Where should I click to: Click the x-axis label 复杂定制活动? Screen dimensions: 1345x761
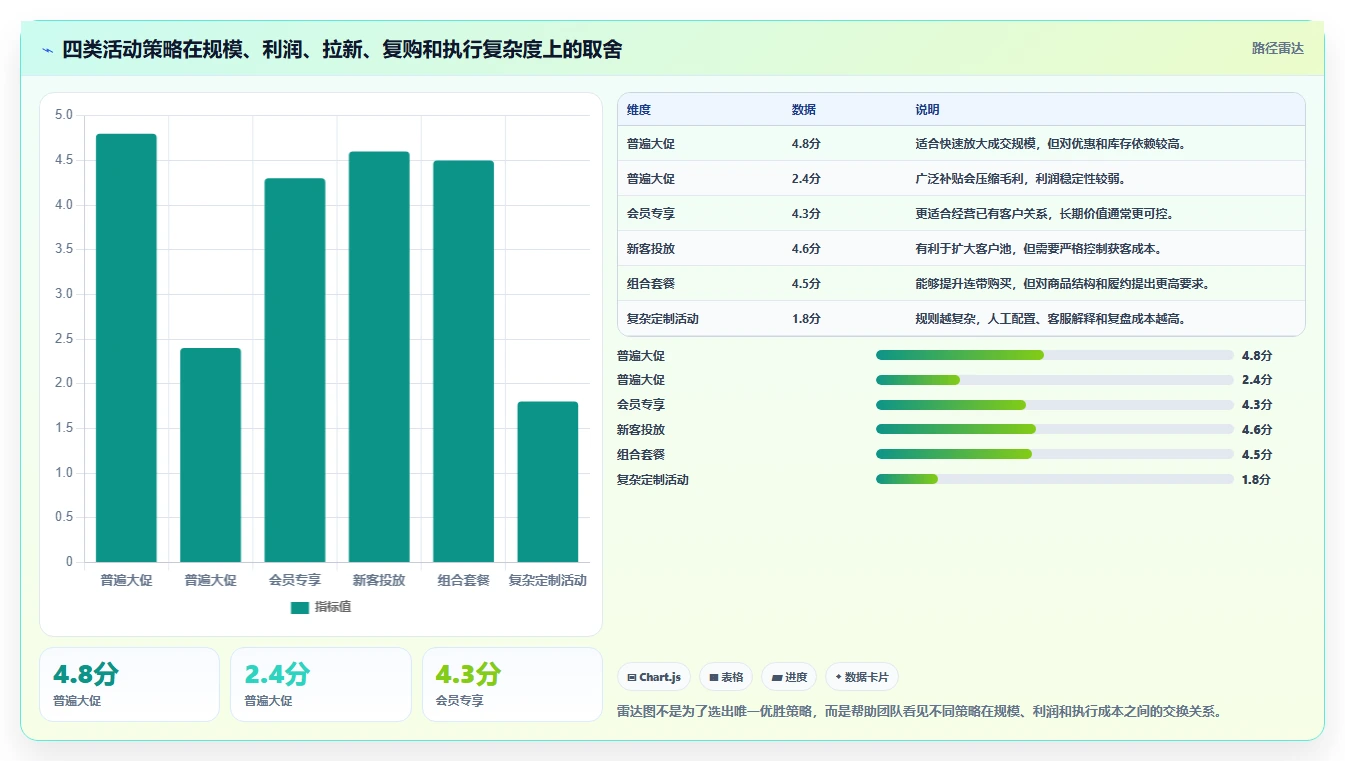click(547, 580)
